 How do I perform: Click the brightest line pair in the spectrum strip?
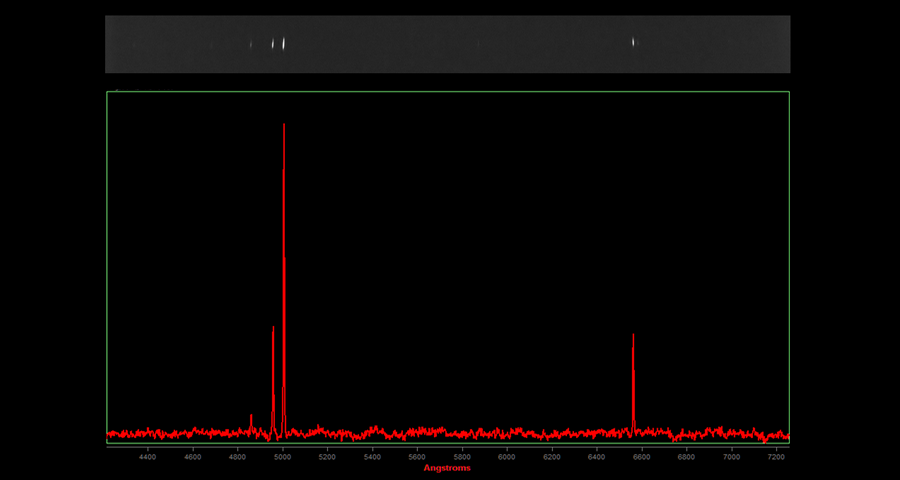[279, 43]
